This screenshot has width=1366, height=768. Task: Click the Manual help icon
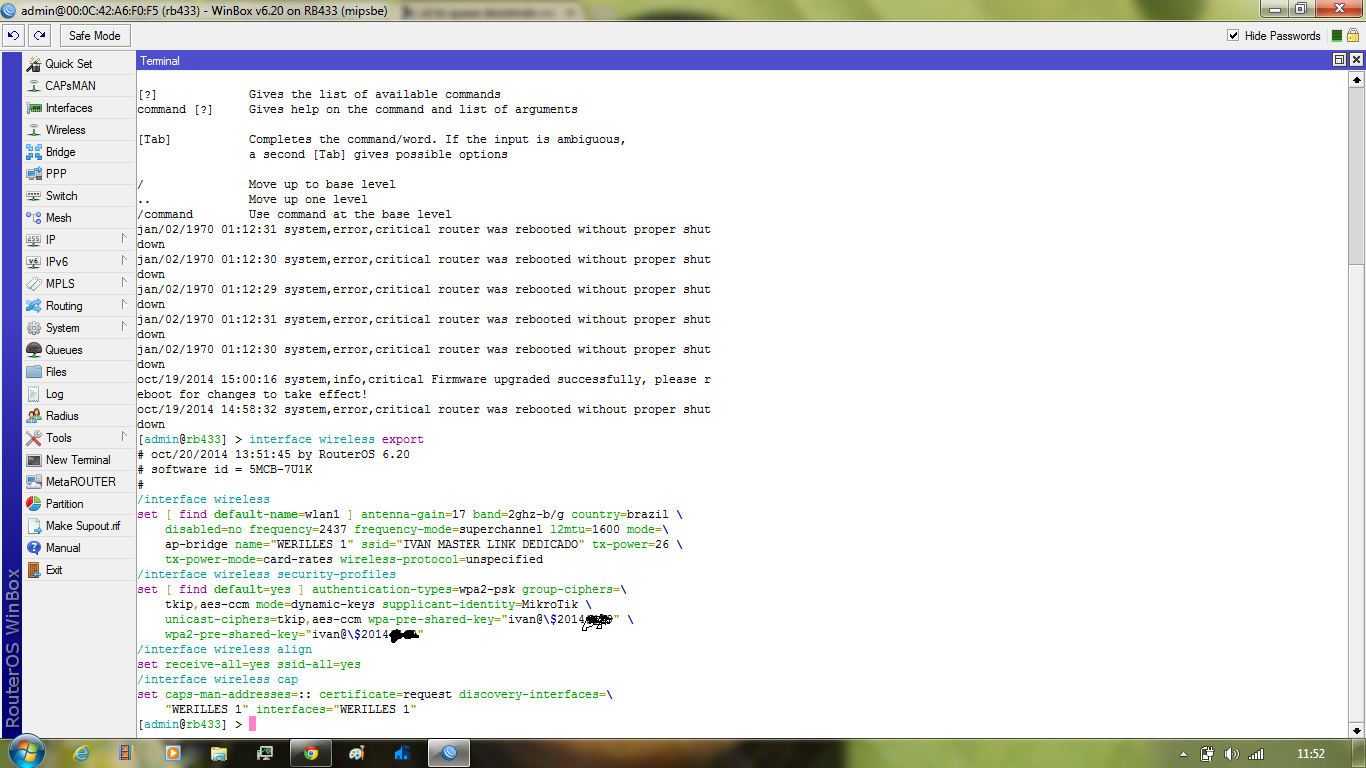(33, 547)
